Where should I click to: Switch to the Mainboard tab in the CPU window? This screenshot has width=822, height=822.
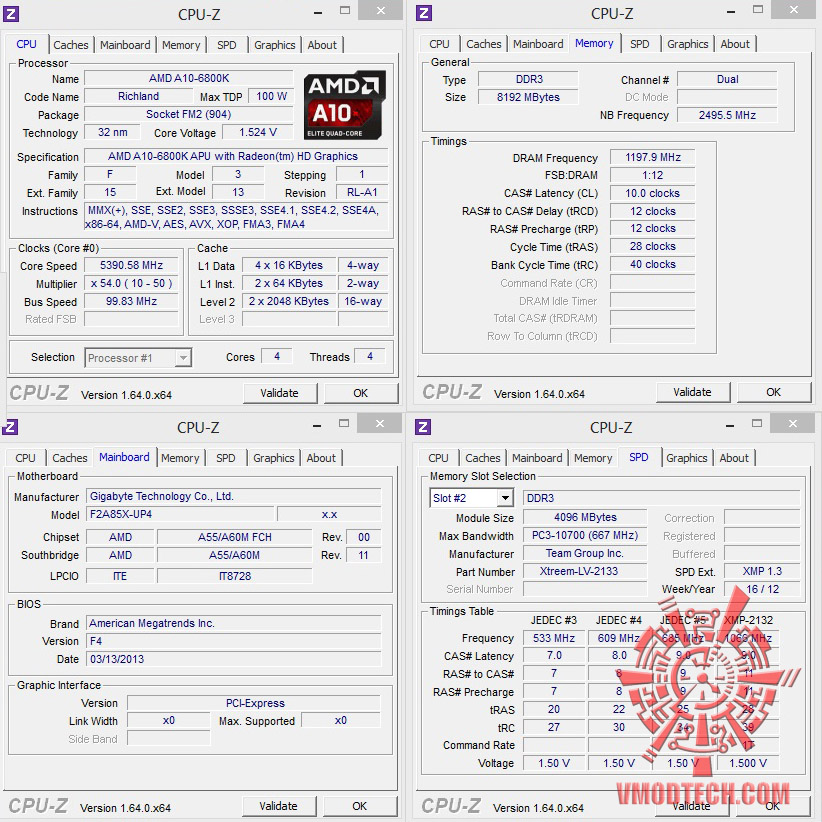(125, 45)
